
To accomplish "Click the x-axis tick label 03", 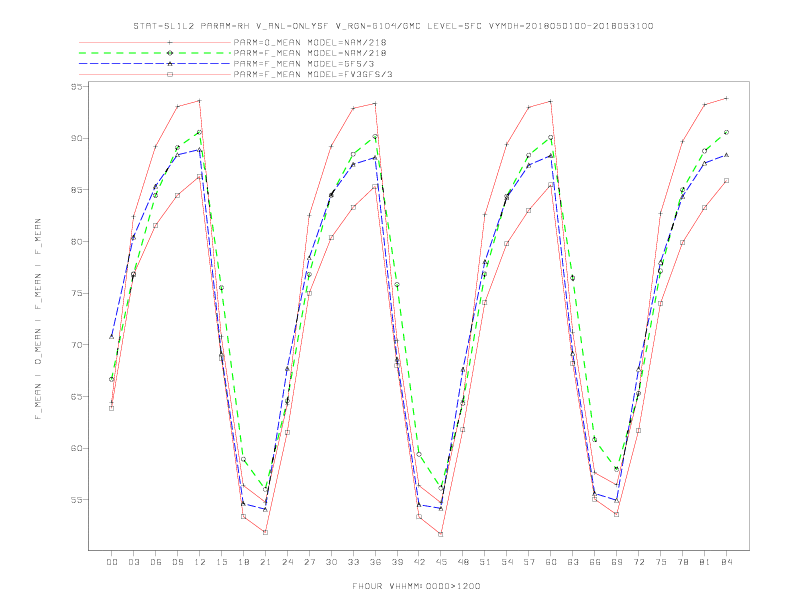I will (x=133, y=562).
